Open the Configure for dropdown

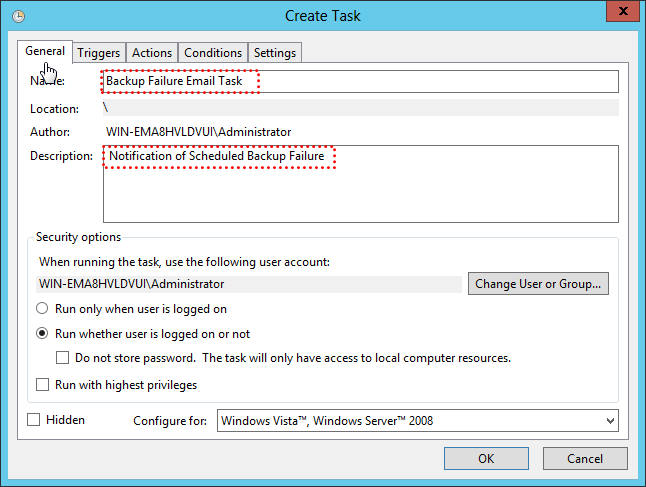click(x=417, y=421)
